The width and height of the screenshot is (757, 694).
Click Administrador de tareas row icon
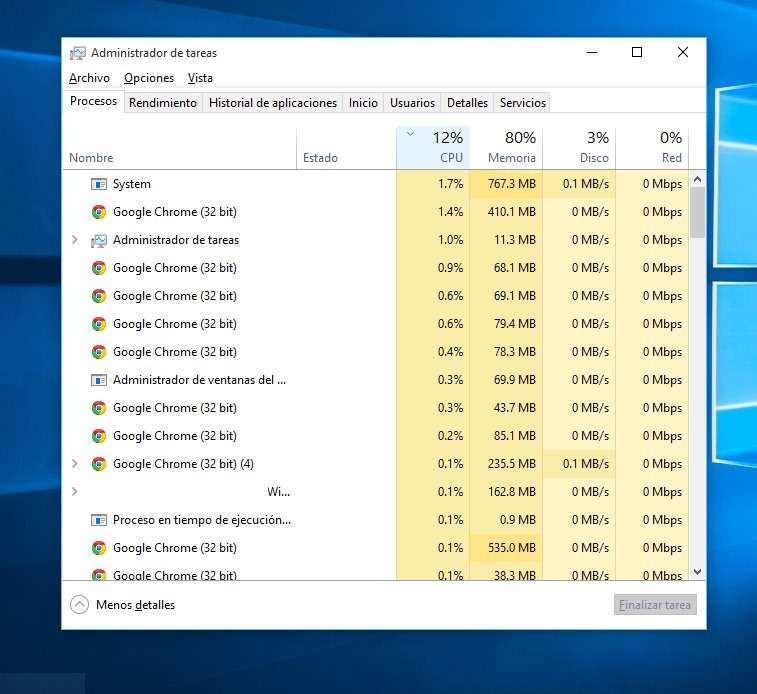point(99,240)
